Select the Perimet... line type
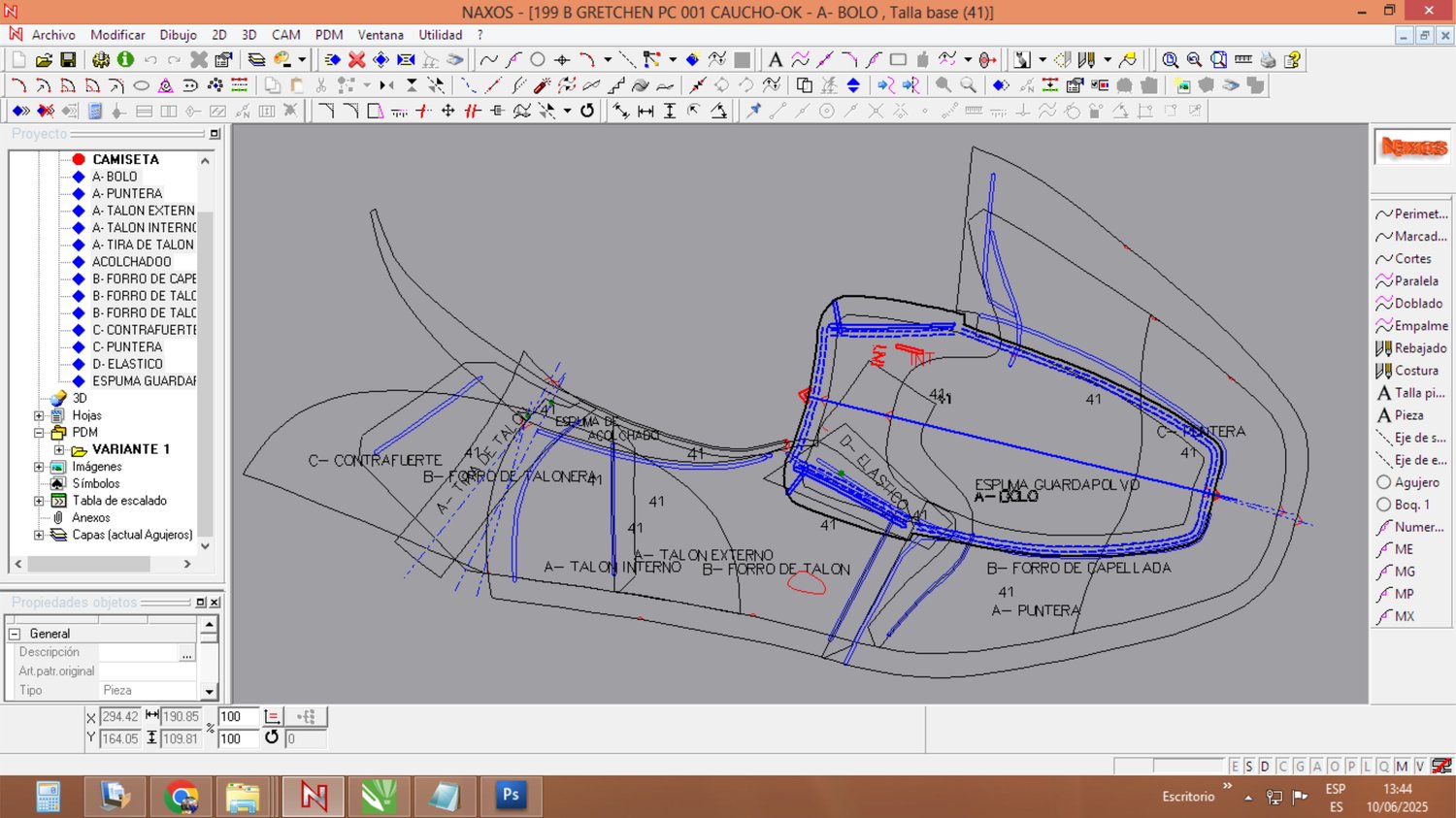The width and height of the screenshot is (1456, 818). [x=1411, y=214]
